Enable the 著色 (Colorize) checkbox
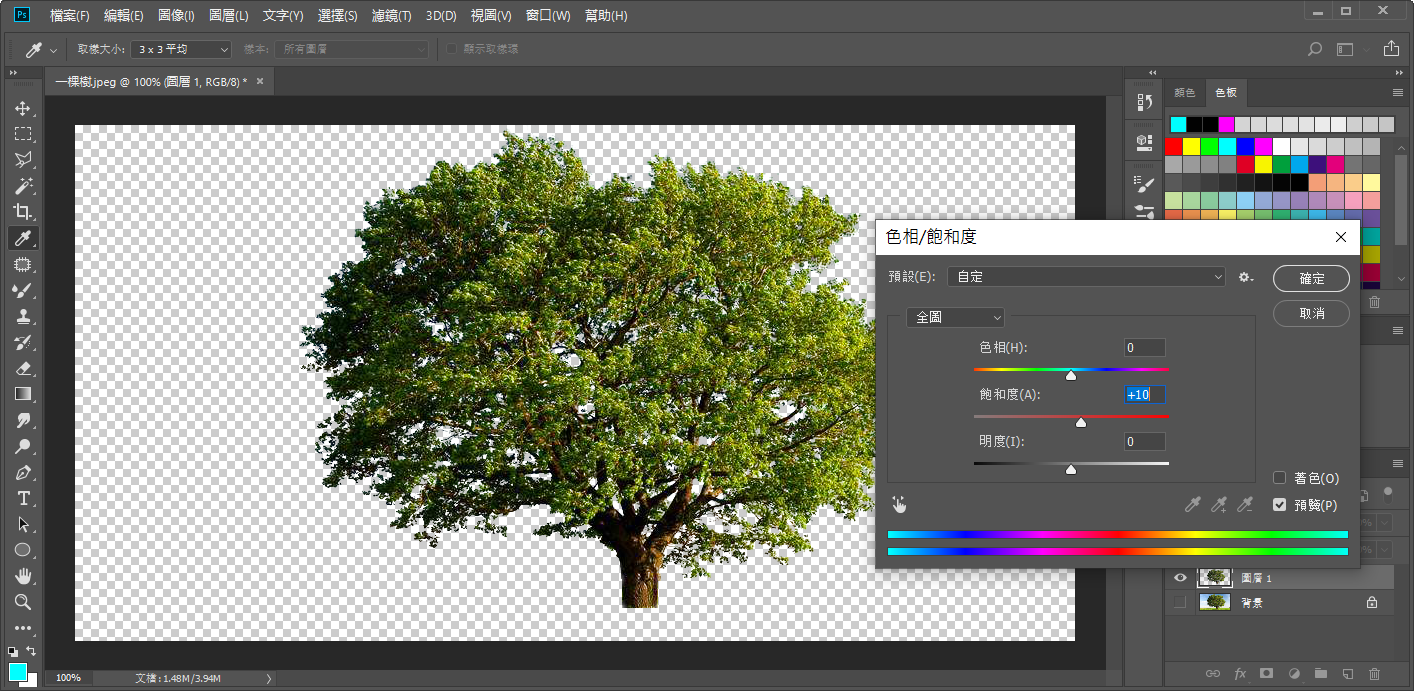The image size is (1414, 691). 1279,478
